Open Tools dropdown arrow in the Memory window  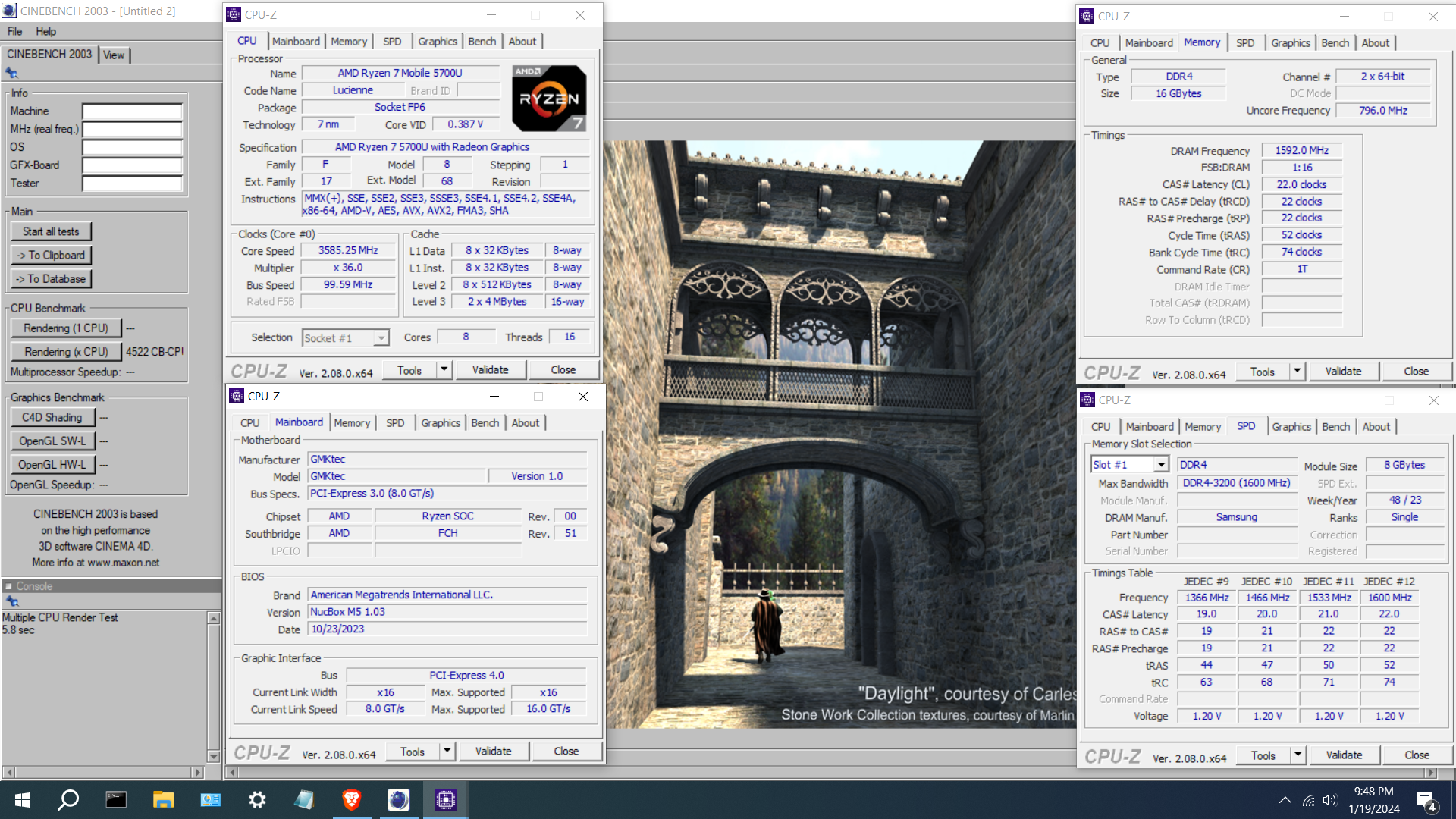tap(1298, 372)
